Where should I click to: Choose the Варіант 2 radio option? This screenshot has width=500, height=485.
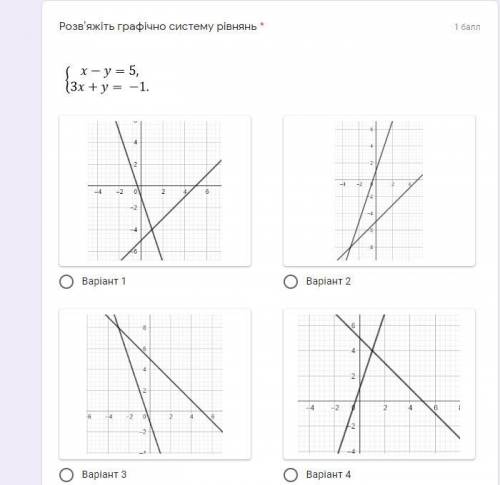[290, 281]
